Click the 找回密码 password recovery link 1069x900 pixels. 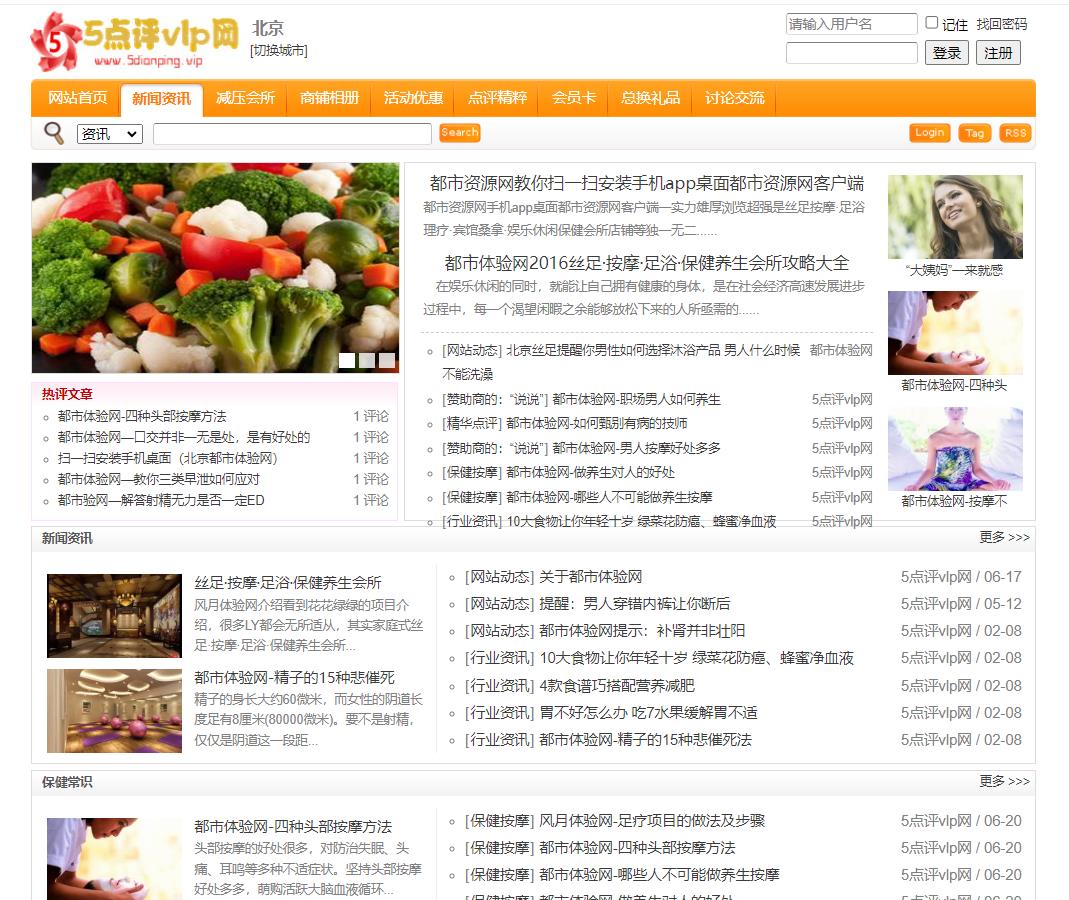[1001, 23]
